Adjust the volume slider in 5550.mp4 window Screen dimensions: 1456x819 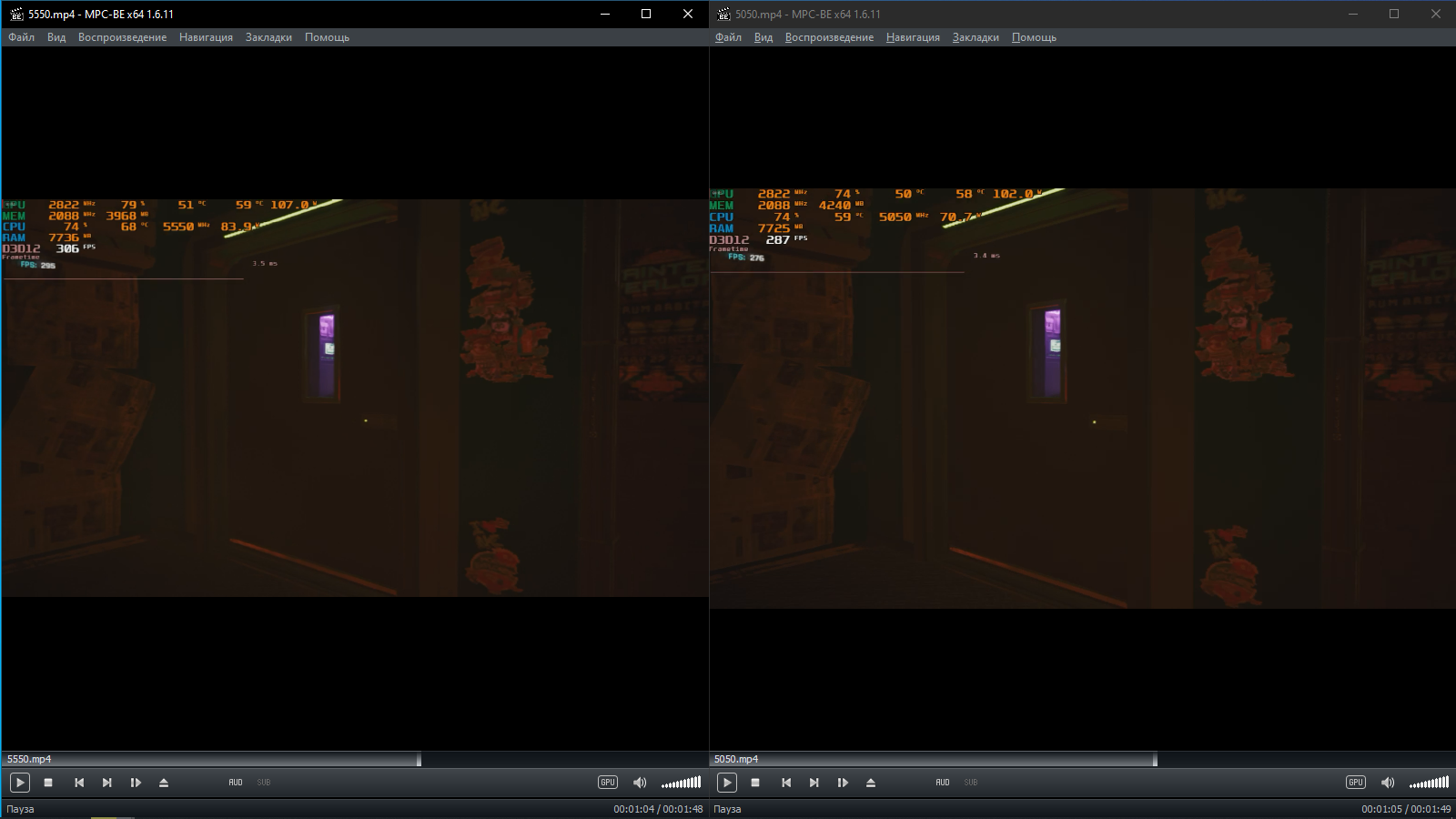click(681, 783)
